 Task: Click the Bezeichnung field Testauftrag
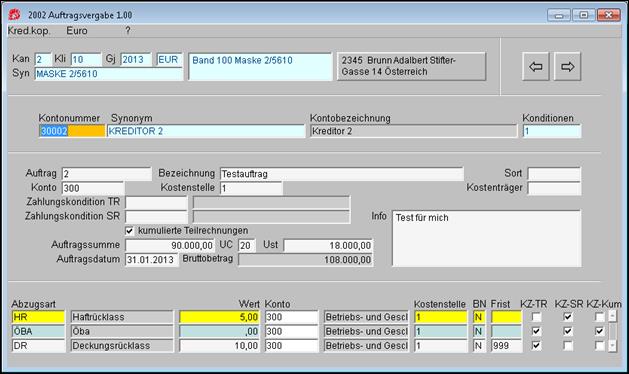click(x=342, y=174)
